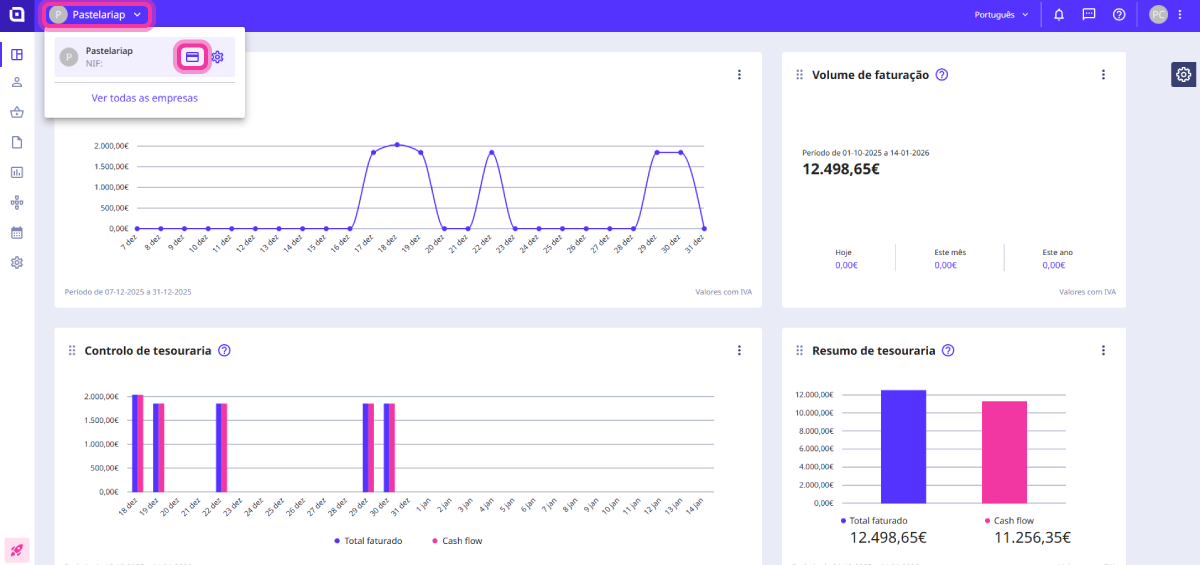
Task: Click the Ver todas as empresas link
Action: (145, 98)
